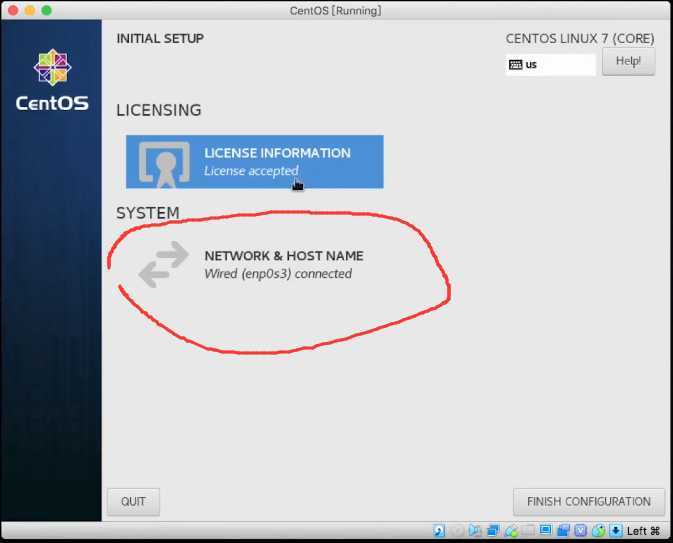Close the CentOS VM window with red button

[x=13, y=10]
